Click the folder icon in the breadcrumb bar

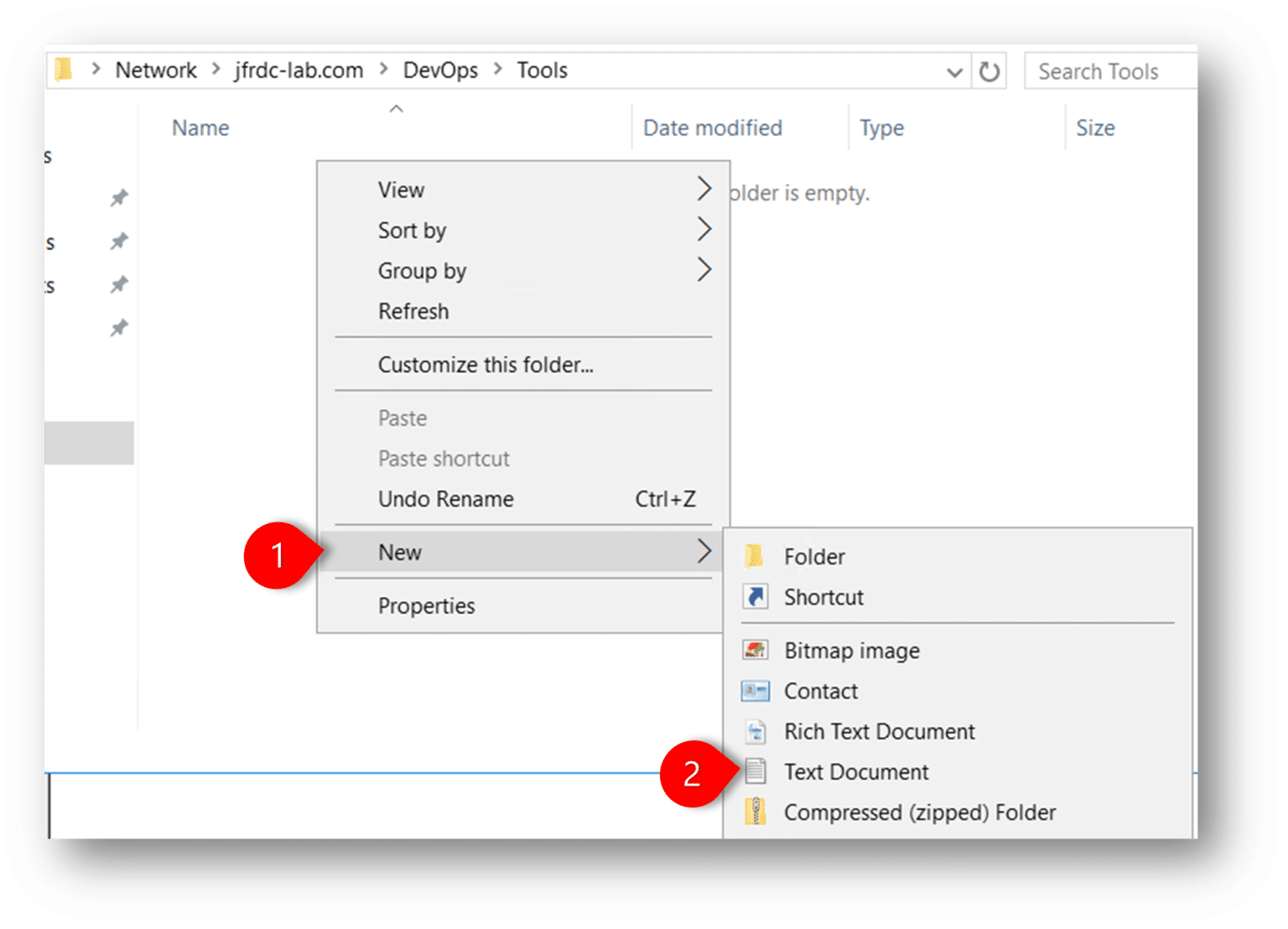(x=63, y=70)
